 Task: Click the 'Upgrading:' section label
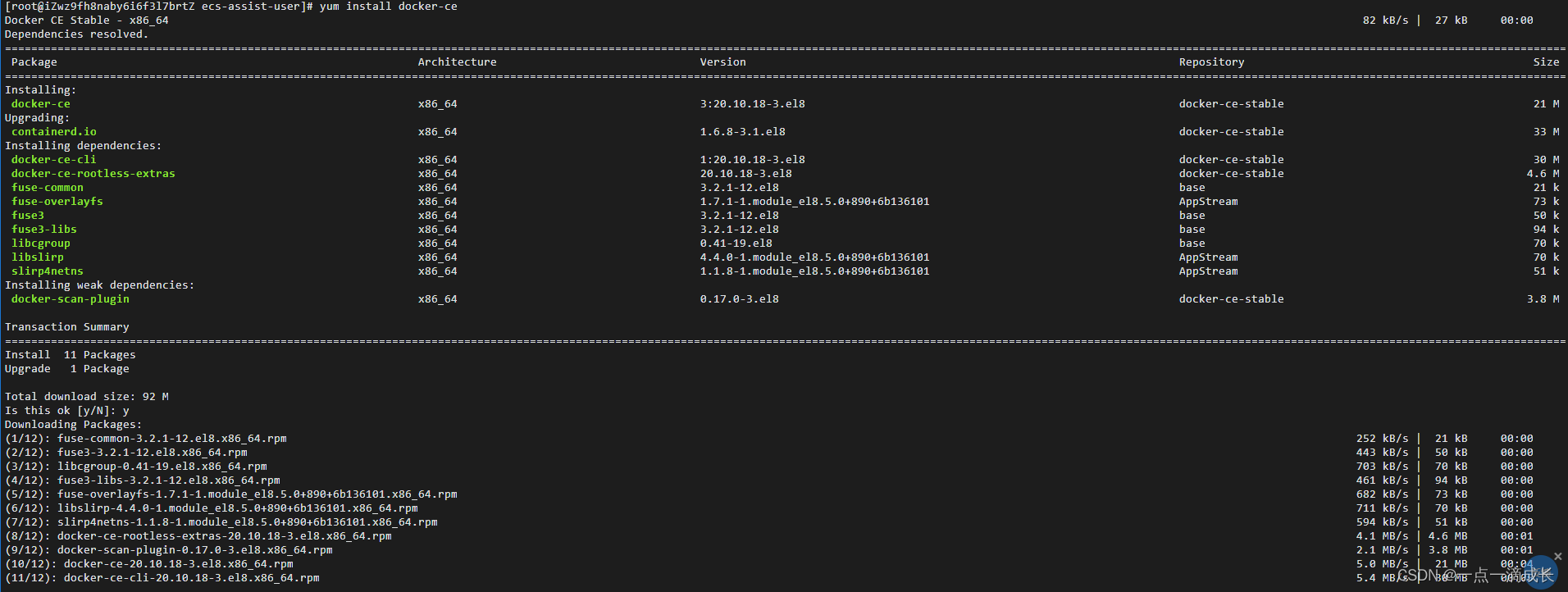[38, 118]
